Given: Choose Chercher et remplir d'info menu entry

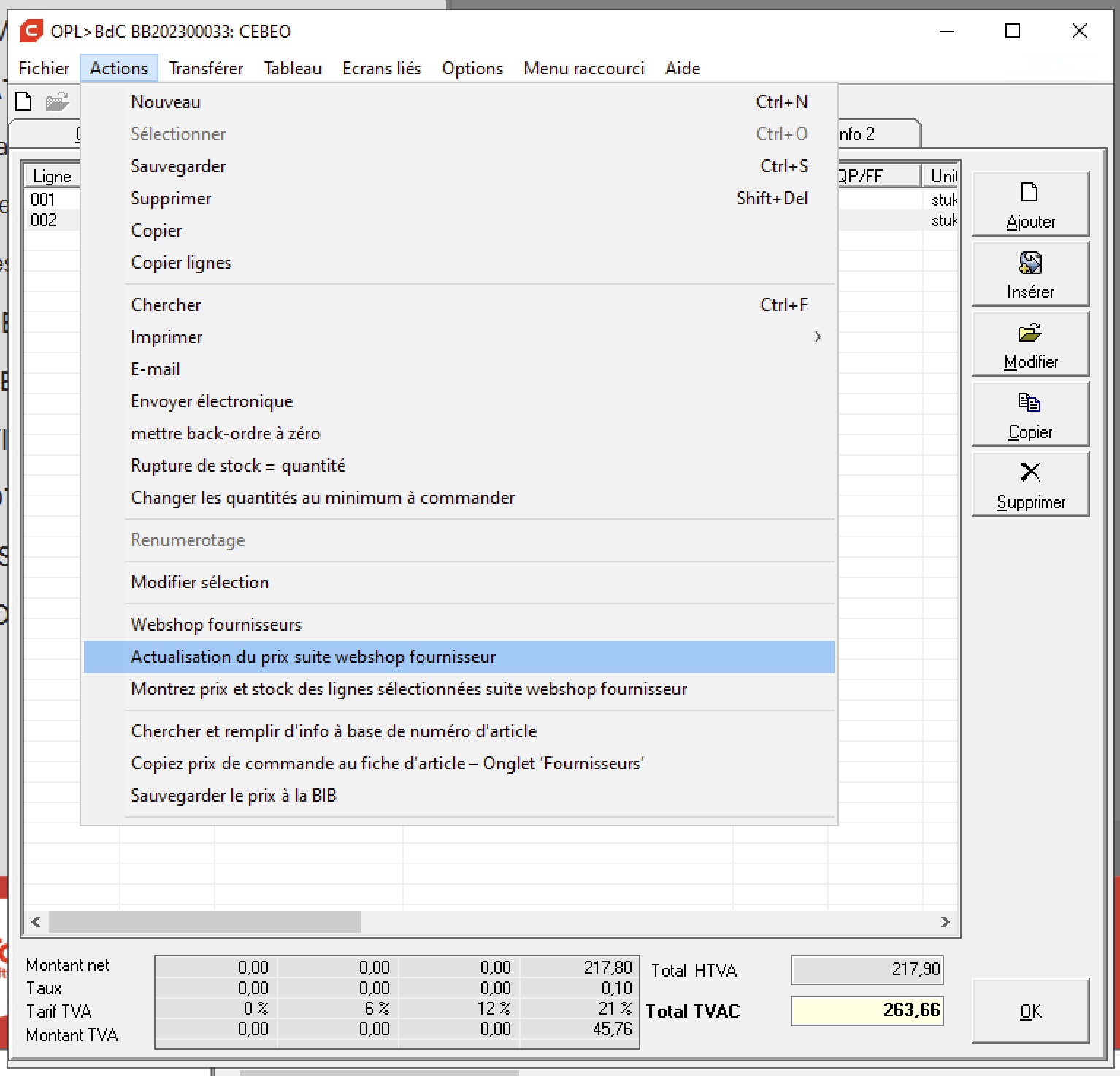Looking at the screenshot, I should pos(459,731).
